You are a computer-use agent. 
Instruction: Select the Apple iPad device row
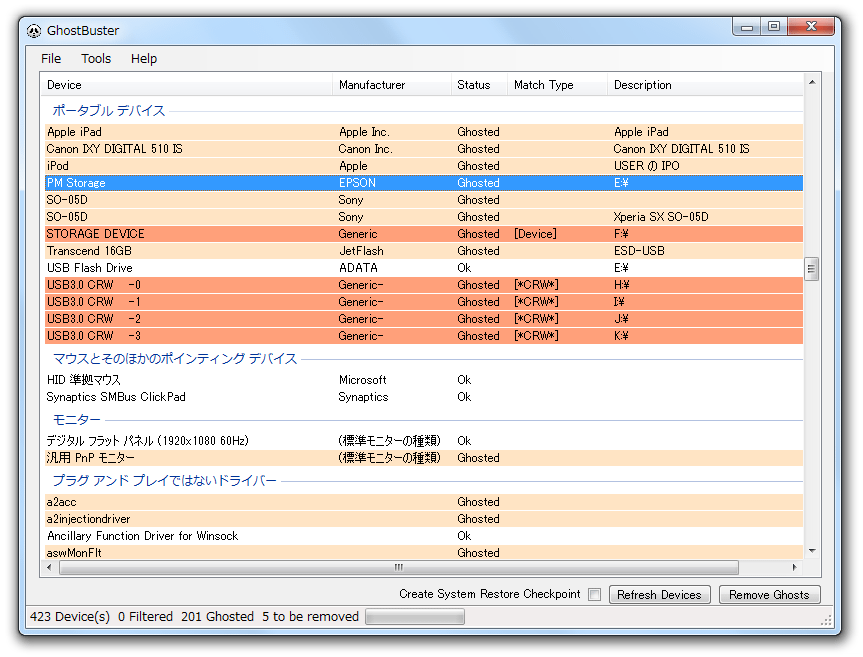pos(423,132)
